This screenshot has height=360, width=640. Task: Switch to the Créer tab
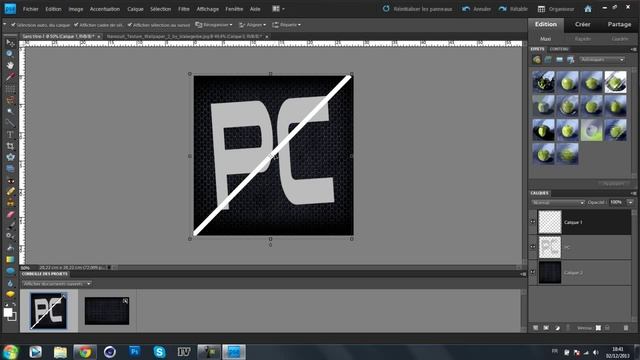point(582,24)
